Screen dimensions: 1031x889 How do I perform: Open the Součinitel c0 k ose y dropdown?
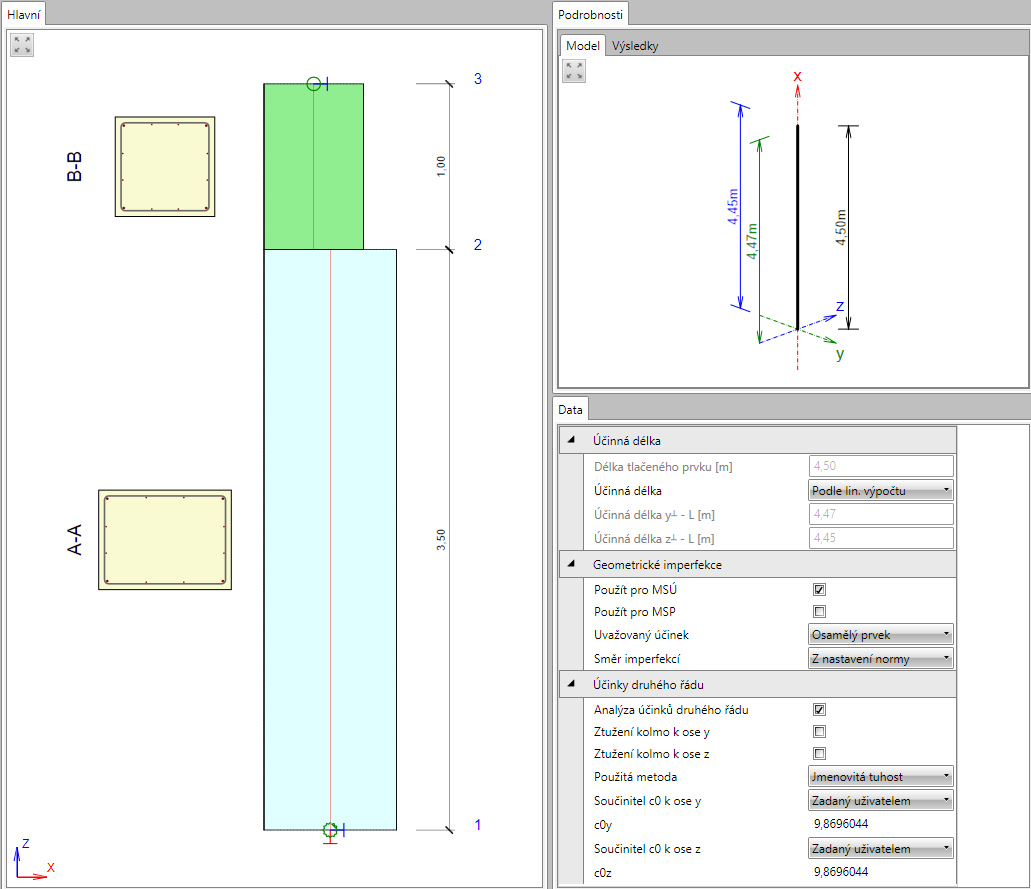pos(880,800)
